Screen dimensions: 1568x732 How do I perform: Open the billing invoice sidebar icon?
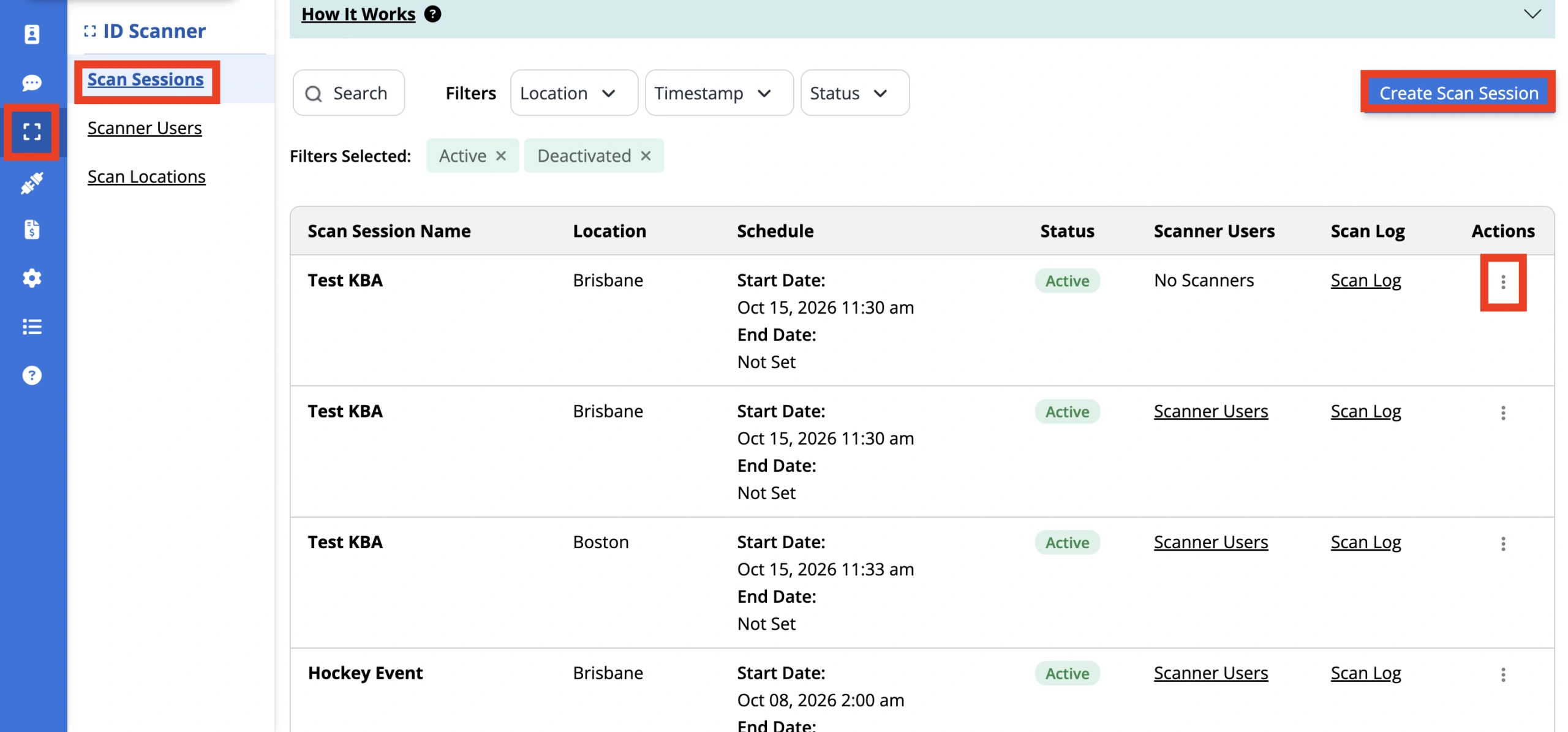coord(32,229)
